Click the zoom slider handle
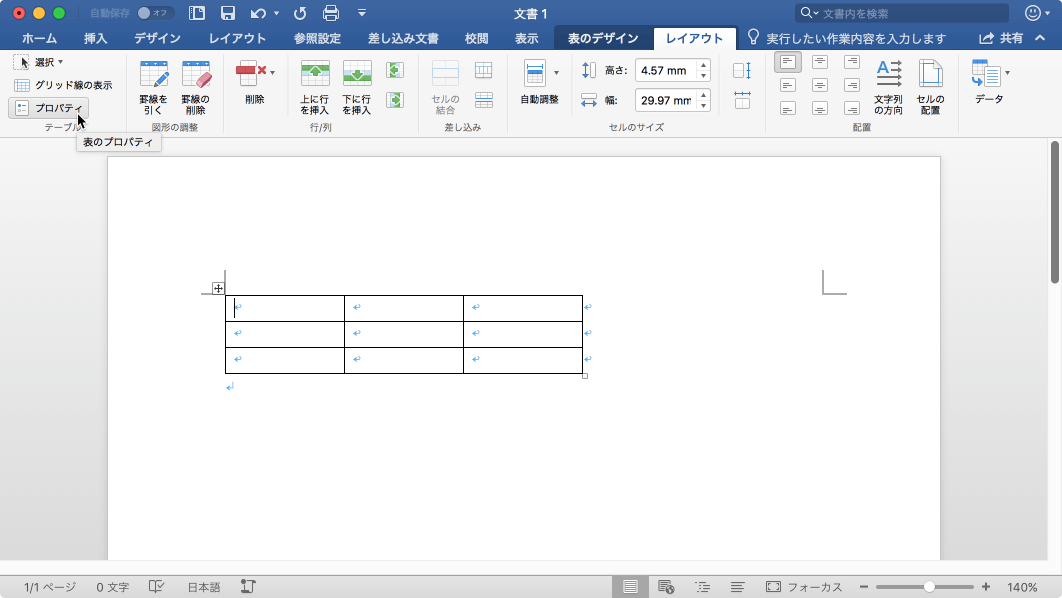Screen dimensions: 1062x598 [x=929, y=587]
